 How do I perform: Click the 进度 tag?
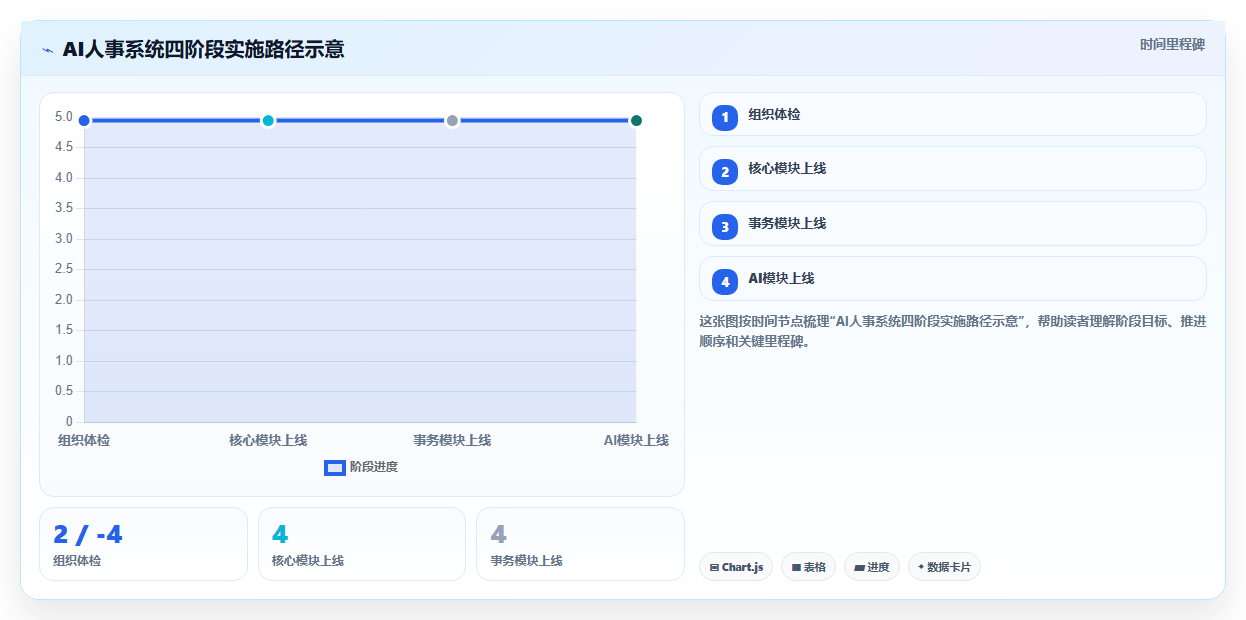point(872,567)
